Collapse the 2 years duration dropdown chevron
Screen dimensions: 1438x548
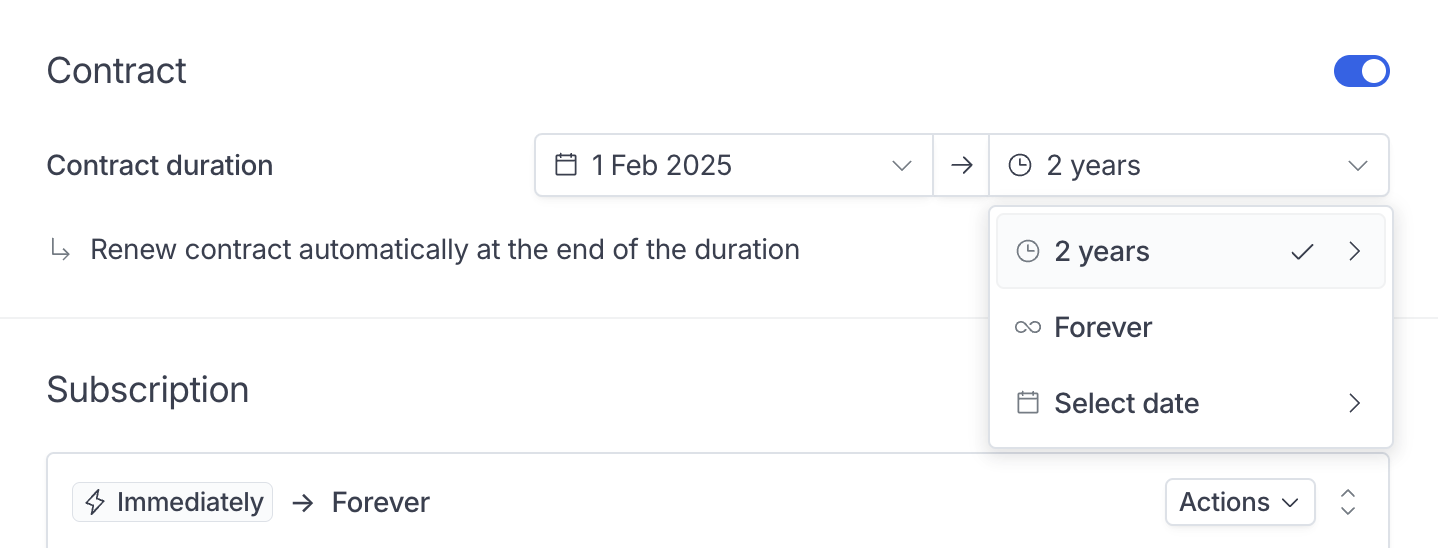point(1357,166)
